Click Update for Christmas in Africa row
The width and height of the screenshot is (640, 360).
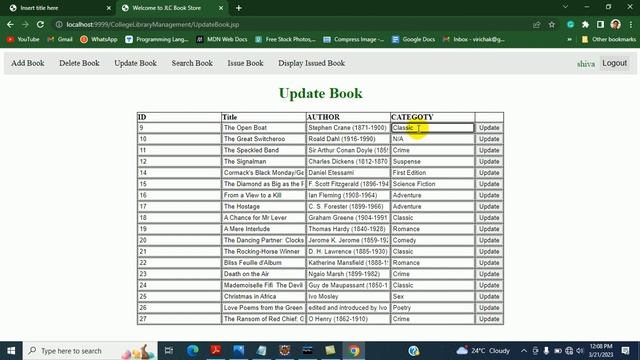(489, 297)
